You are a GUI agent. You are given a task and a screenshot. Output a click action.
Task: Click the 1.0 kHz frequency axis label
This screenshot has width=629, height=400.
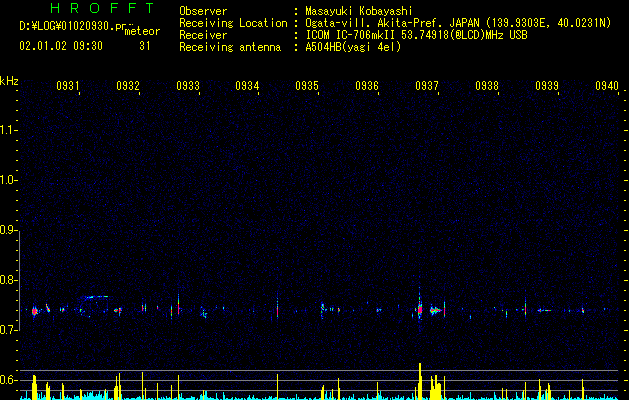tap(9, 180)
